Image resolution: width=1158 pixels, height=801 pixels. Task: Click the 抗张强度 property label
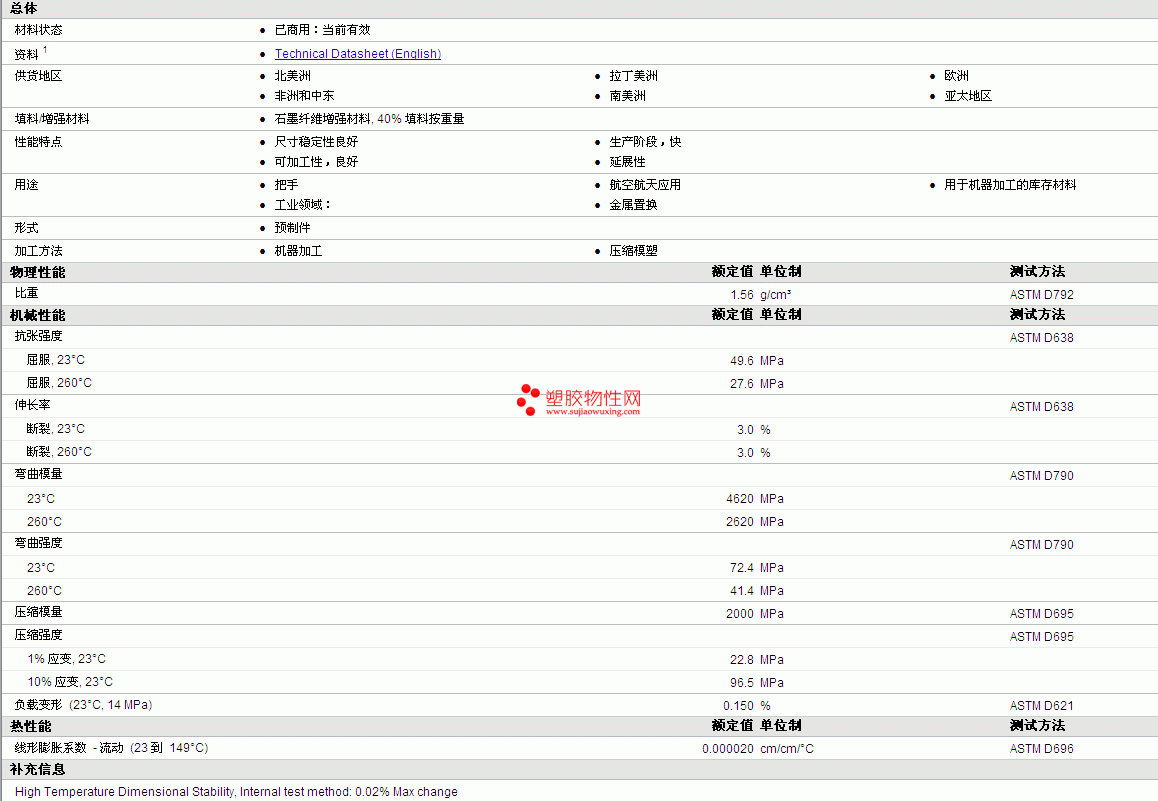click(38, 337)
